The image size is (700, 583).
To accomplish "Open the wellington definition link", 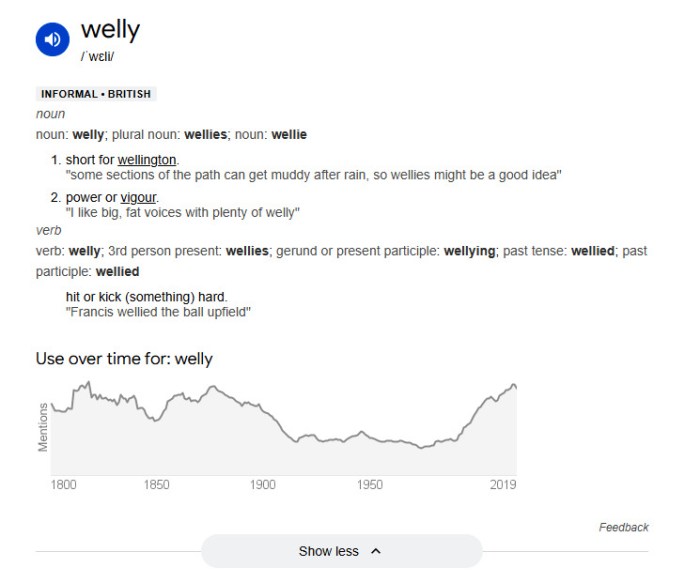I will [146, 160].
